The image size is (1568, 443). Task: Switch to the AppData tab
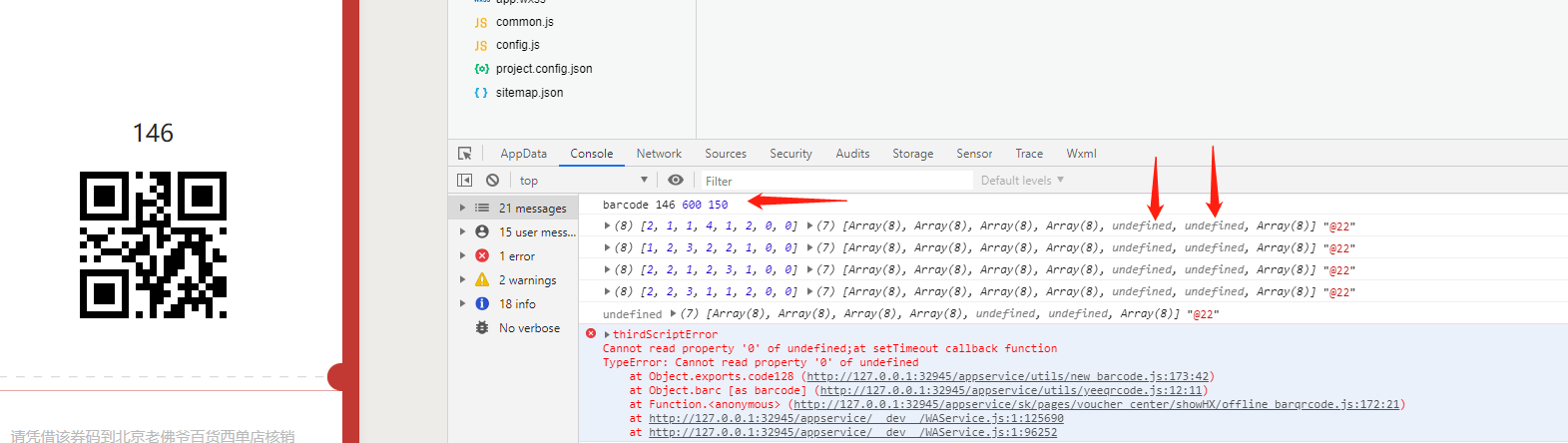(x=523, y=154)
